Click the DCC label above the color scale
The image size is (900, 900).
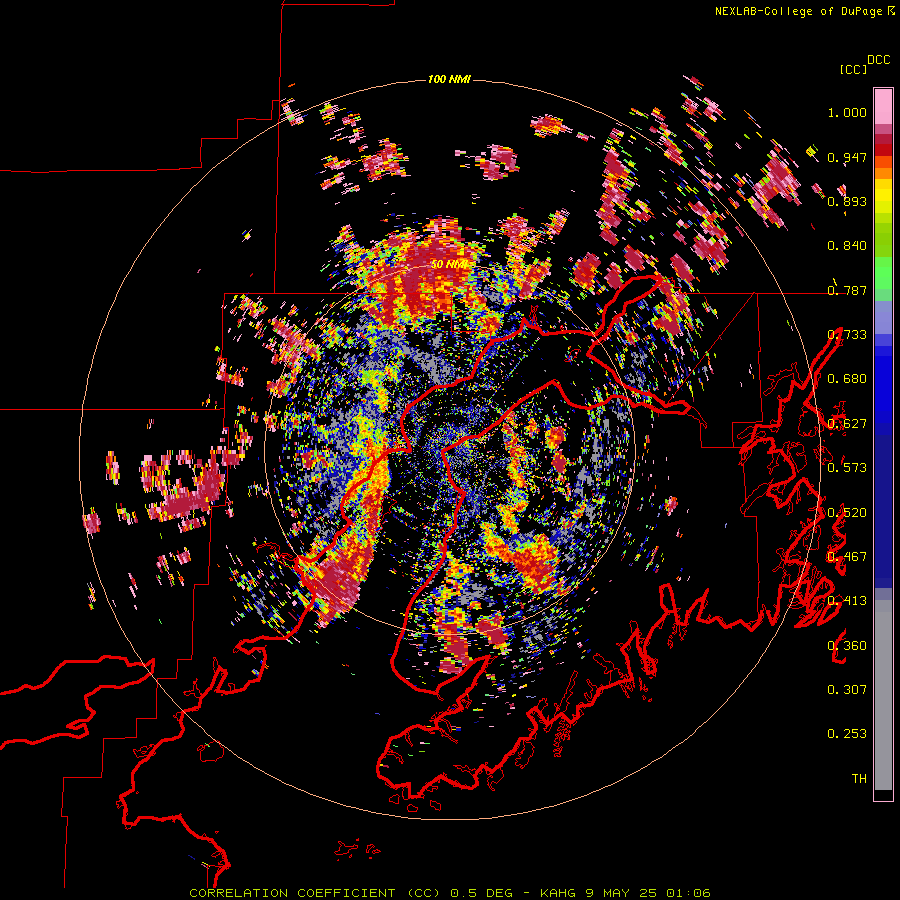878,60
